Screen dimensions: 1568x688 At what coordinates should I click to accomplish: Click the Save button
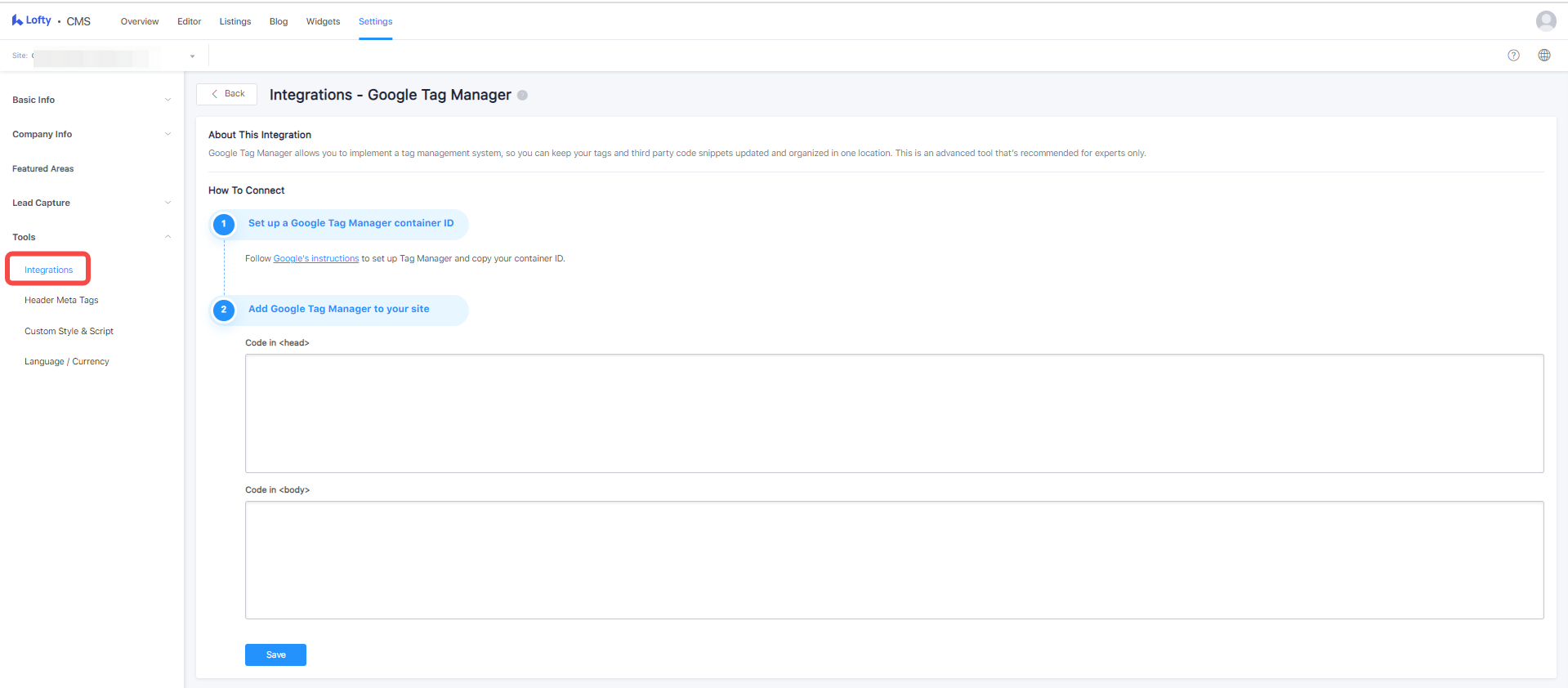275,654
